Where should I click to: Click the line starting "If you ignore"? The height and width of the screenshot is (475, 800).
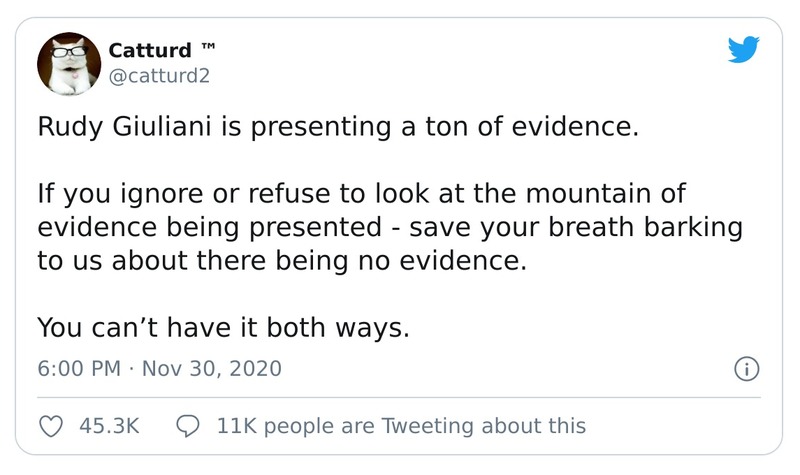pos(361,194)
